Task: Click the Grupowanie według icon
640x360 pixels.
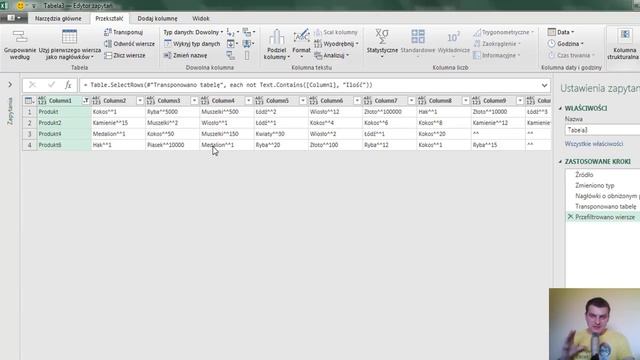Action: coord(20,37)
